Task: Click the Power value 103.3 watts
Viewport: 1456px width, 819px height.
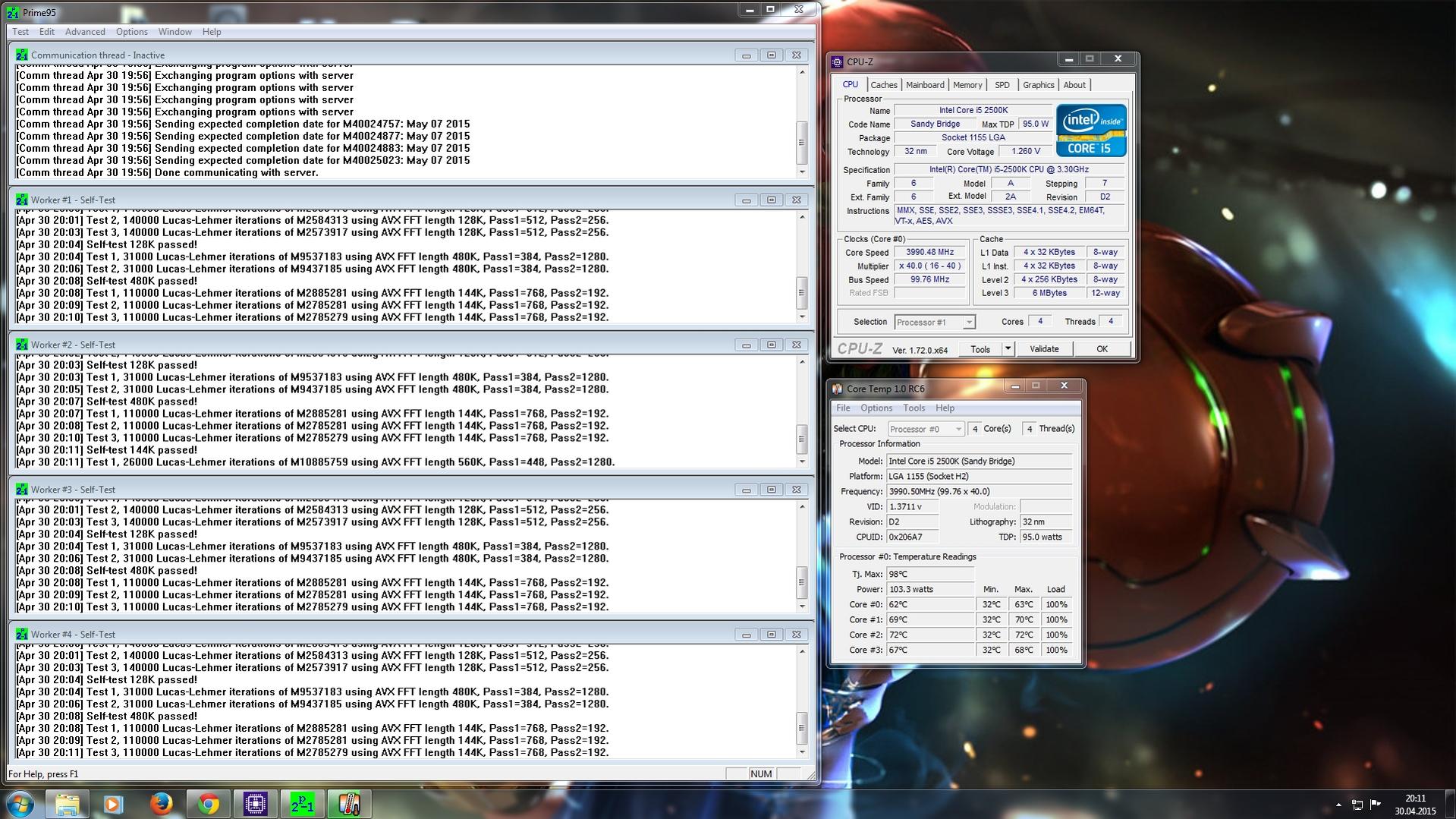Action: point(930,589)
